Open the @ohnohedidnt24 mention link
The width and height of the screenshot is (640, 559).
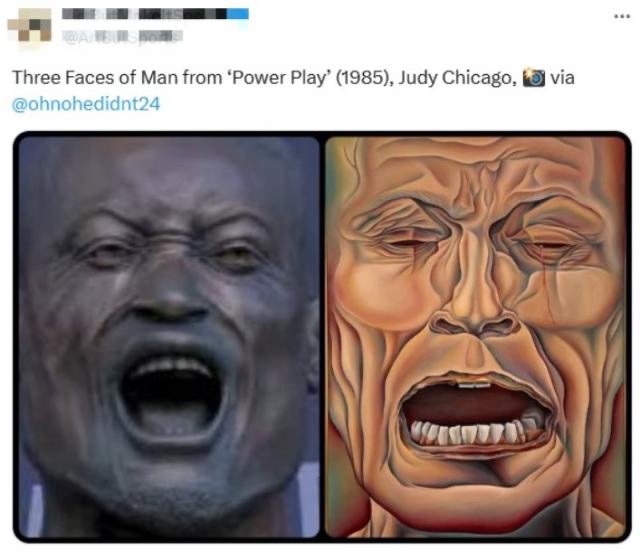click(x=86, y=104)
